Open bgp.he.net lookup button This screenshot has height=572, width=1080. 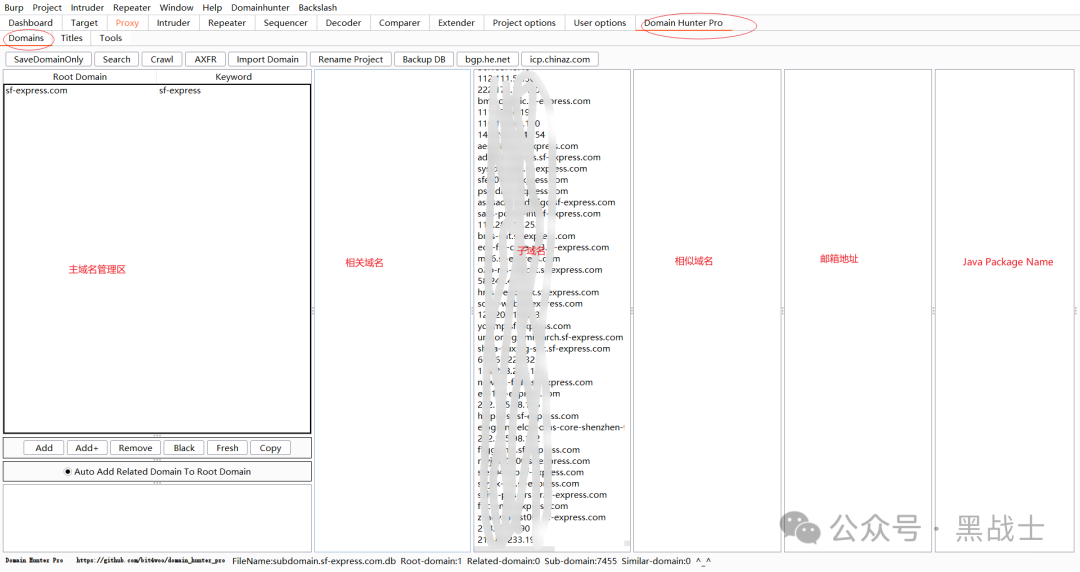488,59
